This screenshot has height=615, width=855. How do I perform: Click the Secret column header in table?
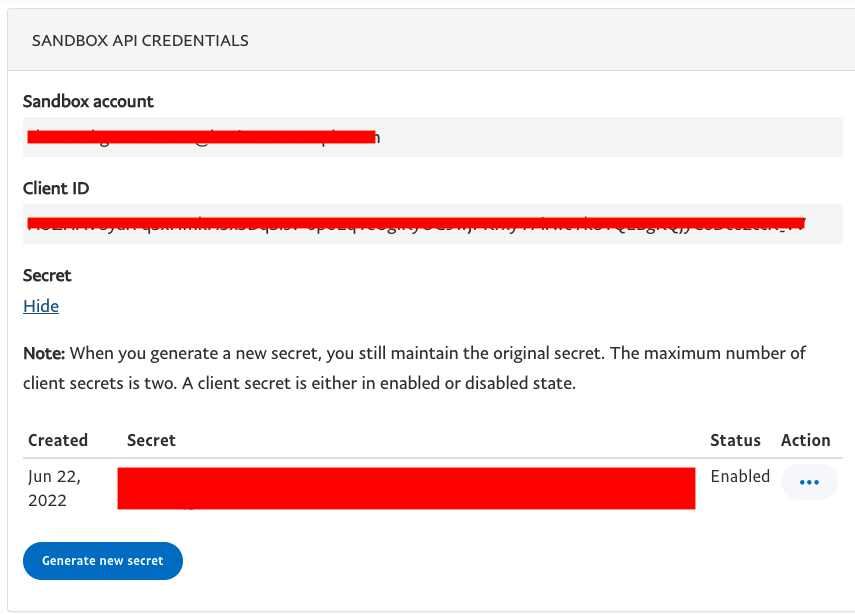(x=151, y=440)
